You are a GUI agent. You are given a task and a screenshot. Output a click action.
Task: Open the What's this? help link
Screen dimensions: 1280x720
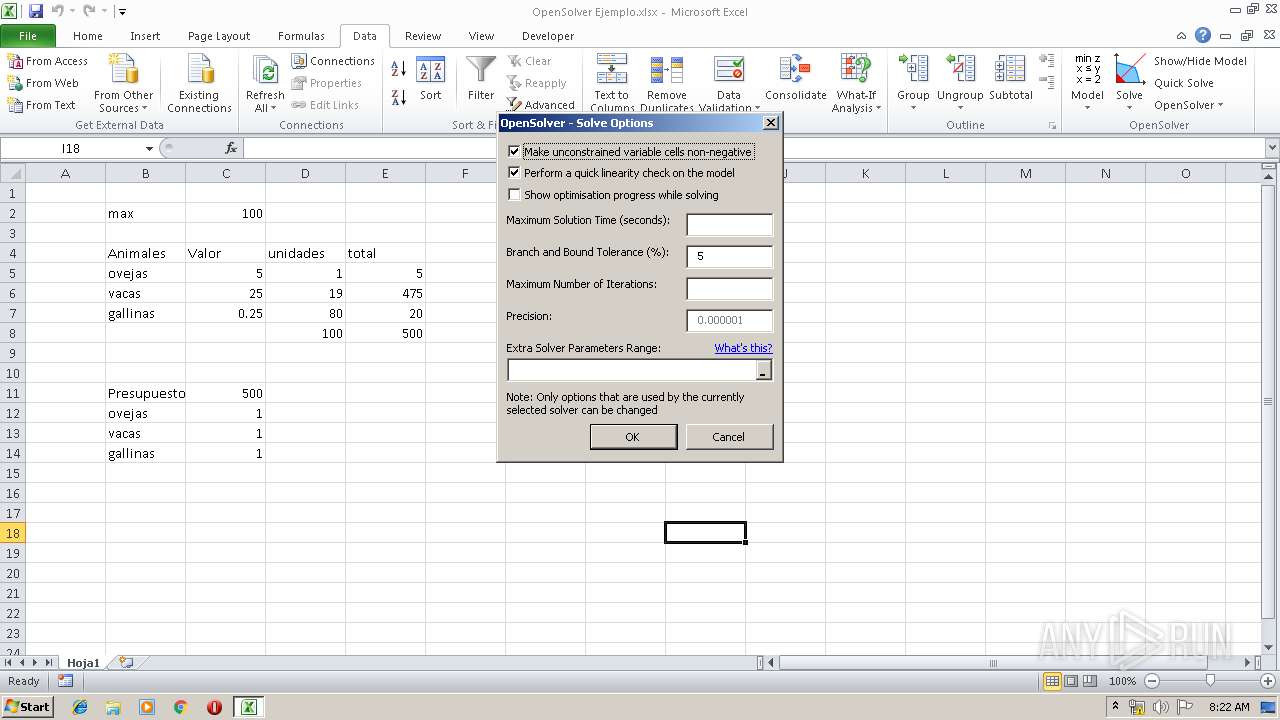click(x=743, y=348)
